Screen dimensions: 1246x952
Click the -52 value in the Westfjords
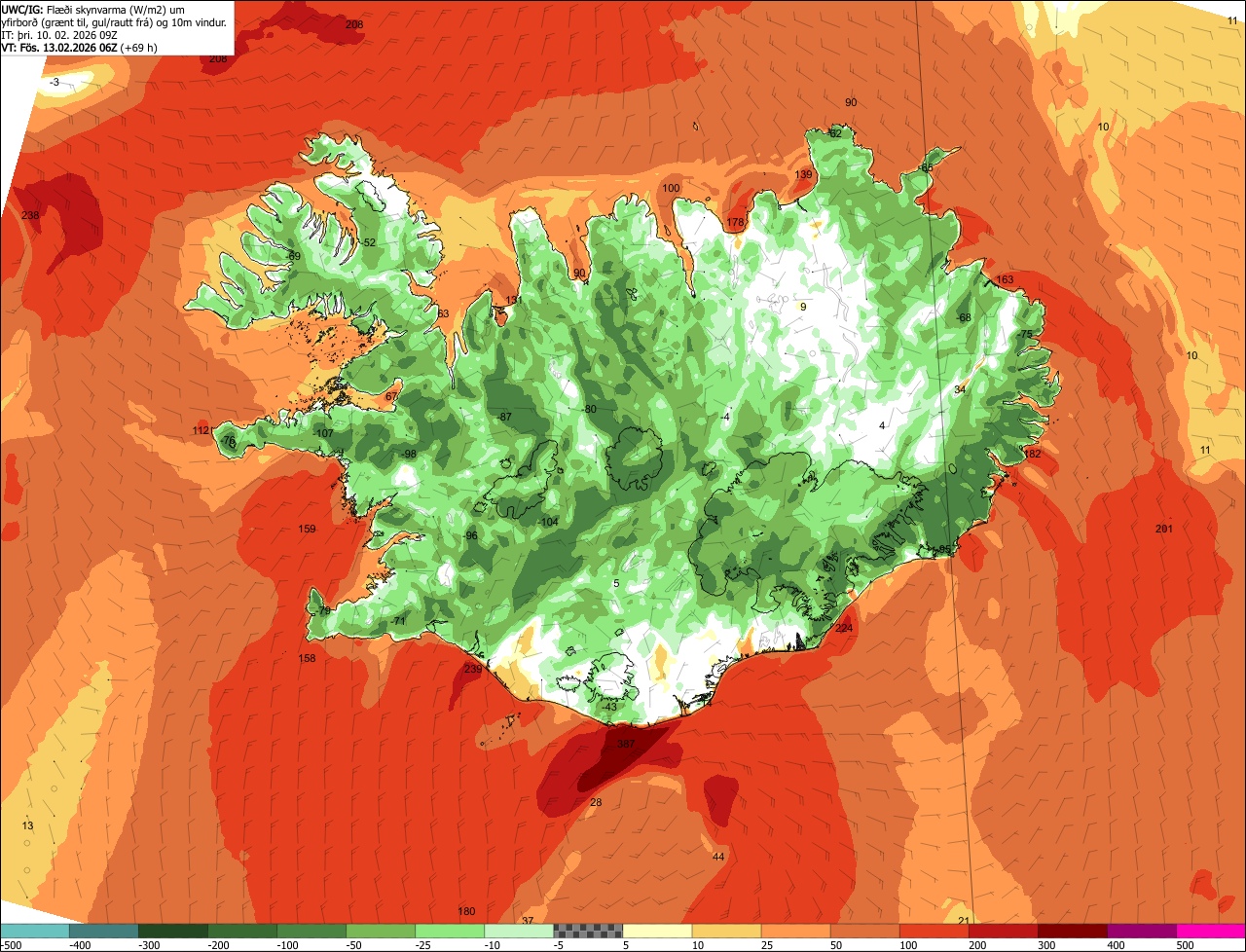click(x=368, y=242)
